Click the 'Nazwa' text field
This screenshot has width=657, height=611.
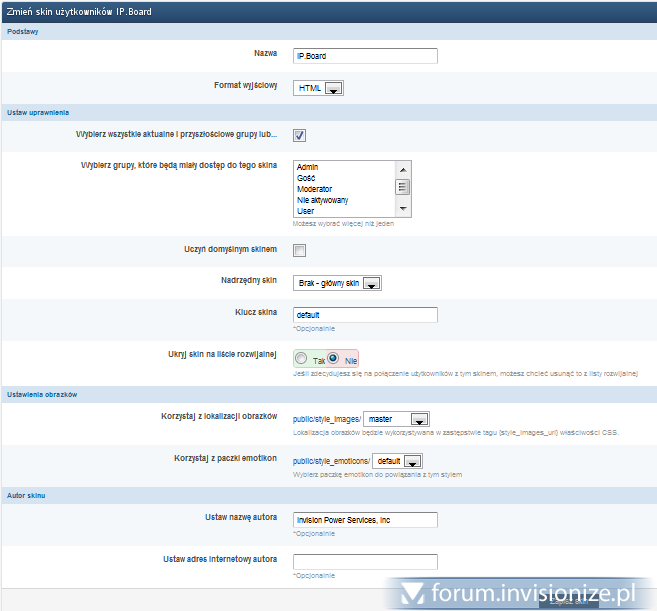365,56
